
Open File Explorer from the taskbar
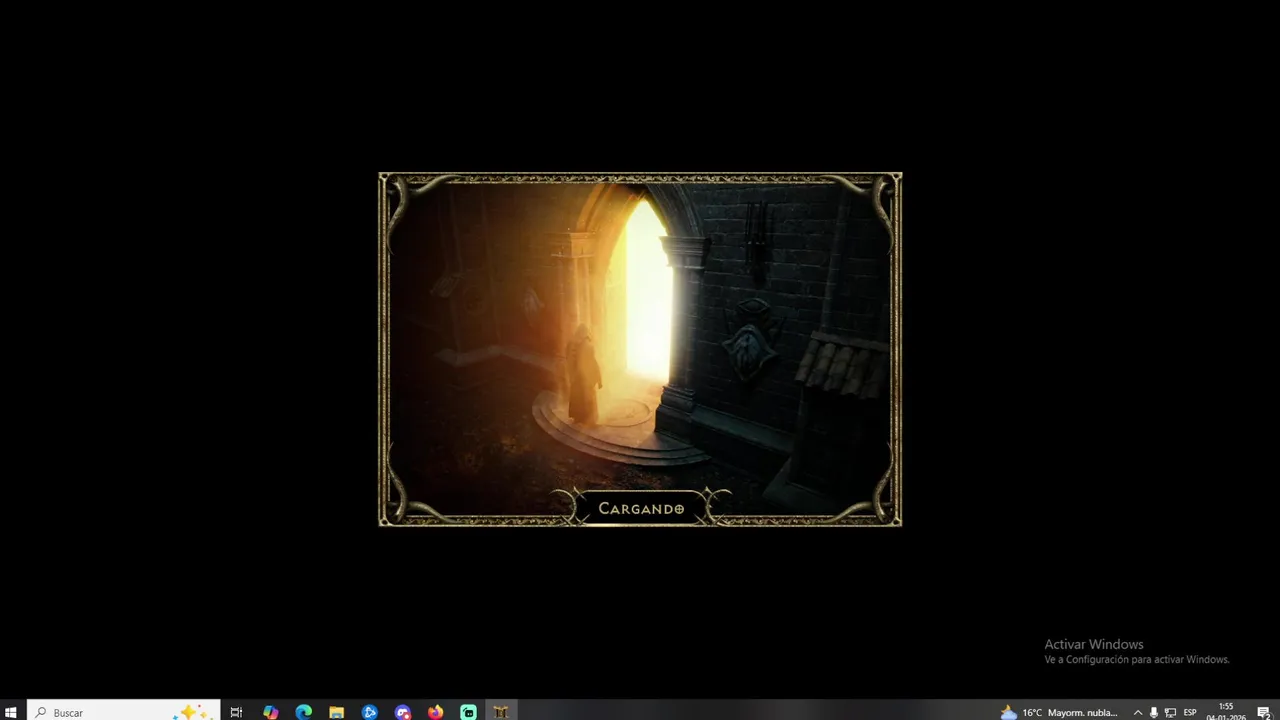coord(337,712)
